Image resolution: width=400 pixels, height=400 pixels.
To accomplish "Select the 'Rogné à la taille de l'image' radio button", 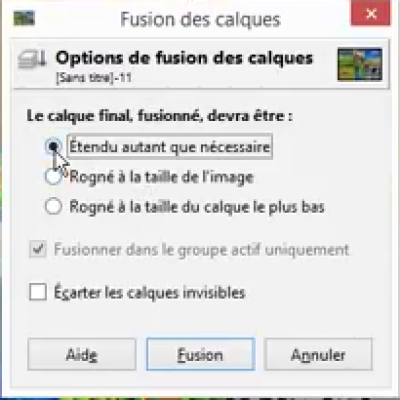I will coord(53,176).
